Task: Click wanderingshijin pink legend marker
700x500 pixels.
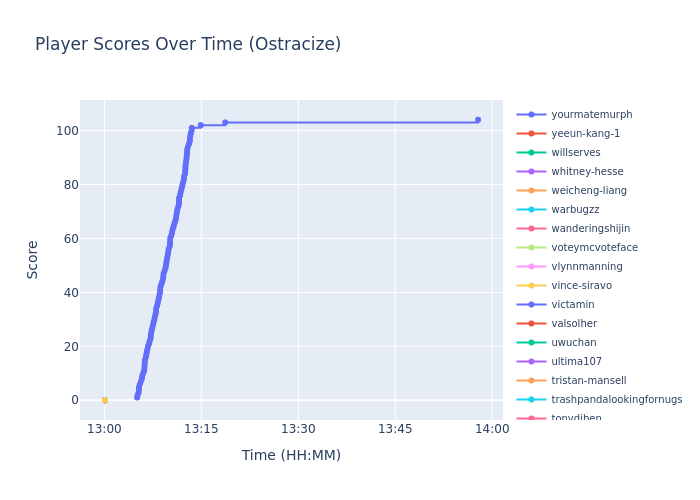Action: click(531, 229)
